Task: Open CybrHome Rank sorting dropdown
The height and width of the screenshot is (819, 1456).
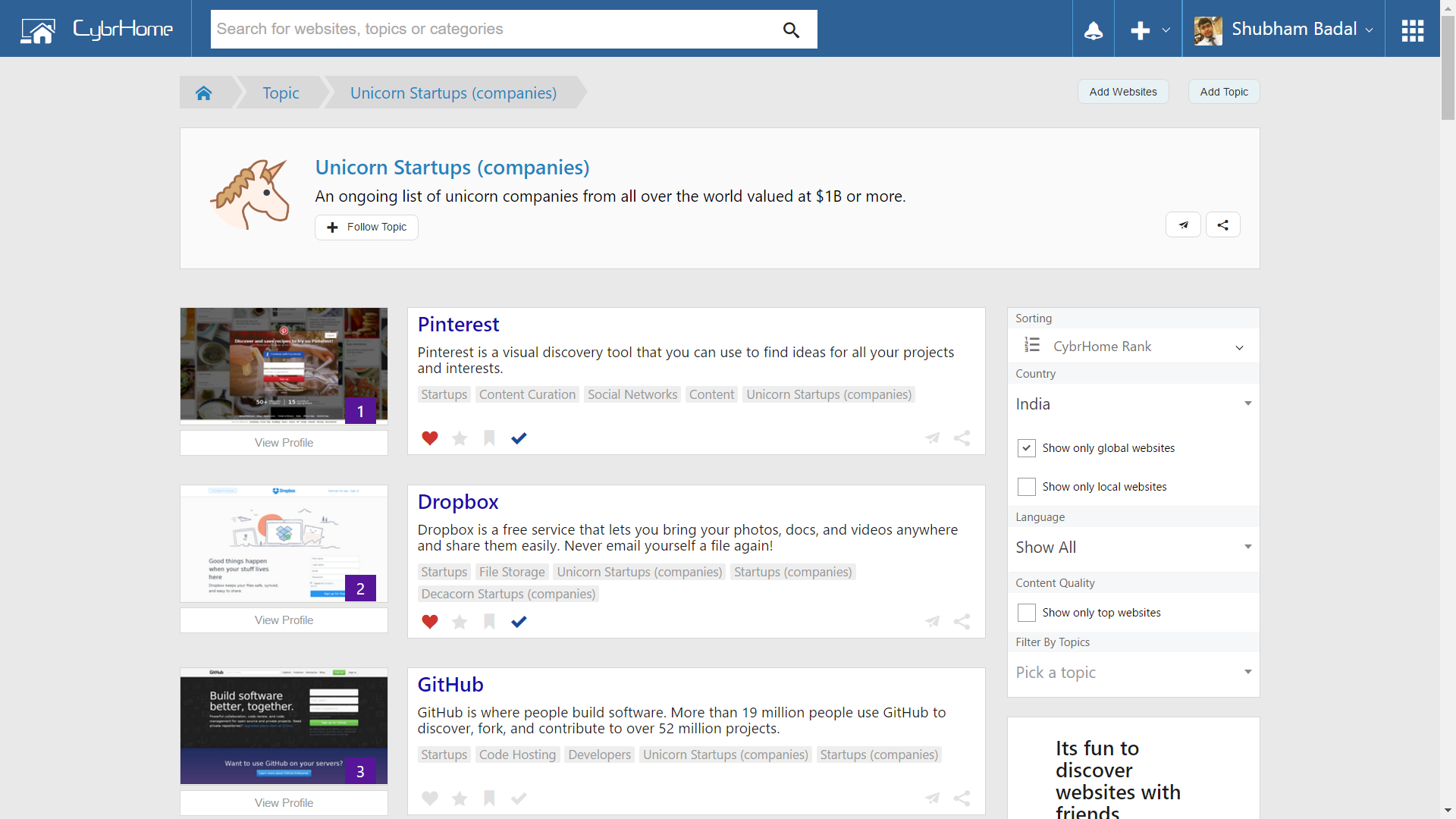Action: tap(1133, 347)
